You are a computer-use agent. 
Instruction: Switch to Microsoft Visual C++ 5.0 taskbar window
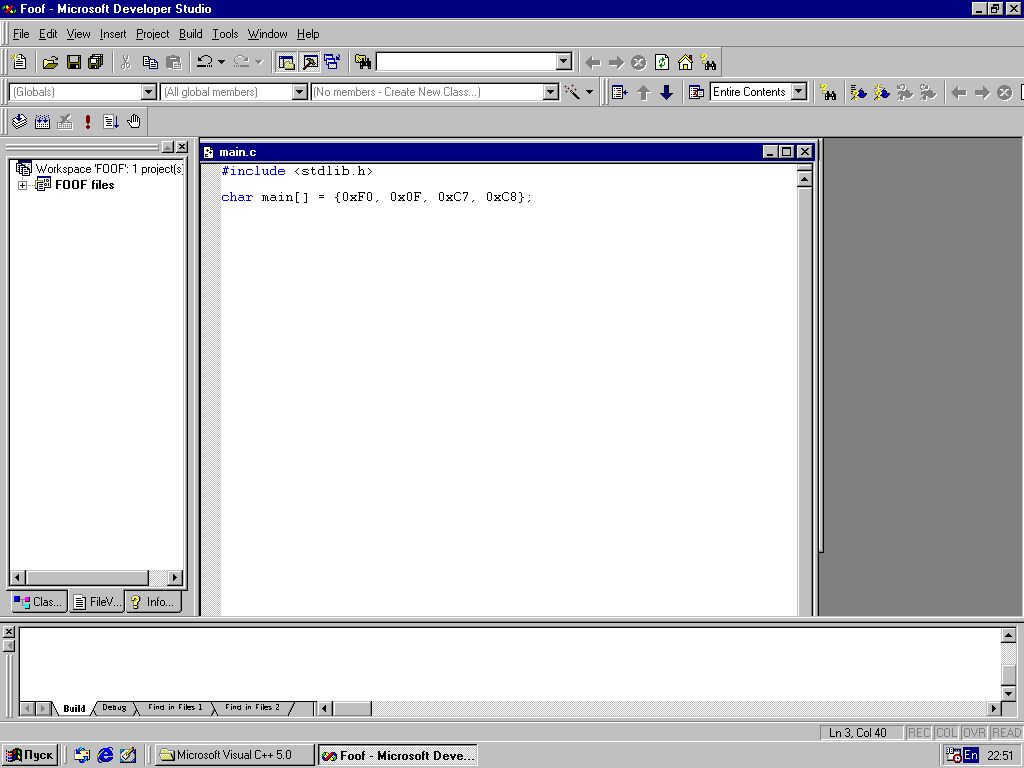point(234,755)
